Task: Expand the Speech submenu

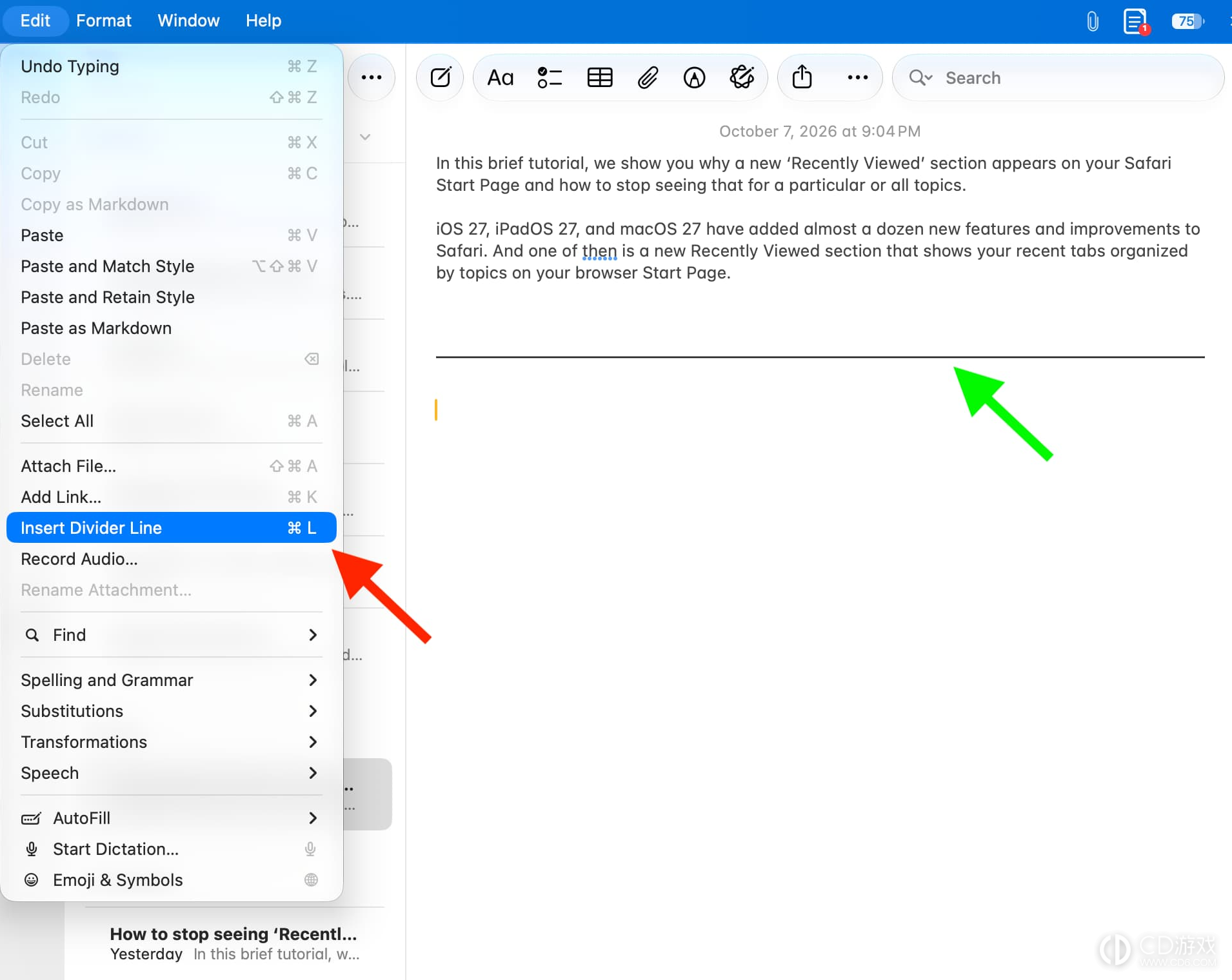Action: point(171,773)
